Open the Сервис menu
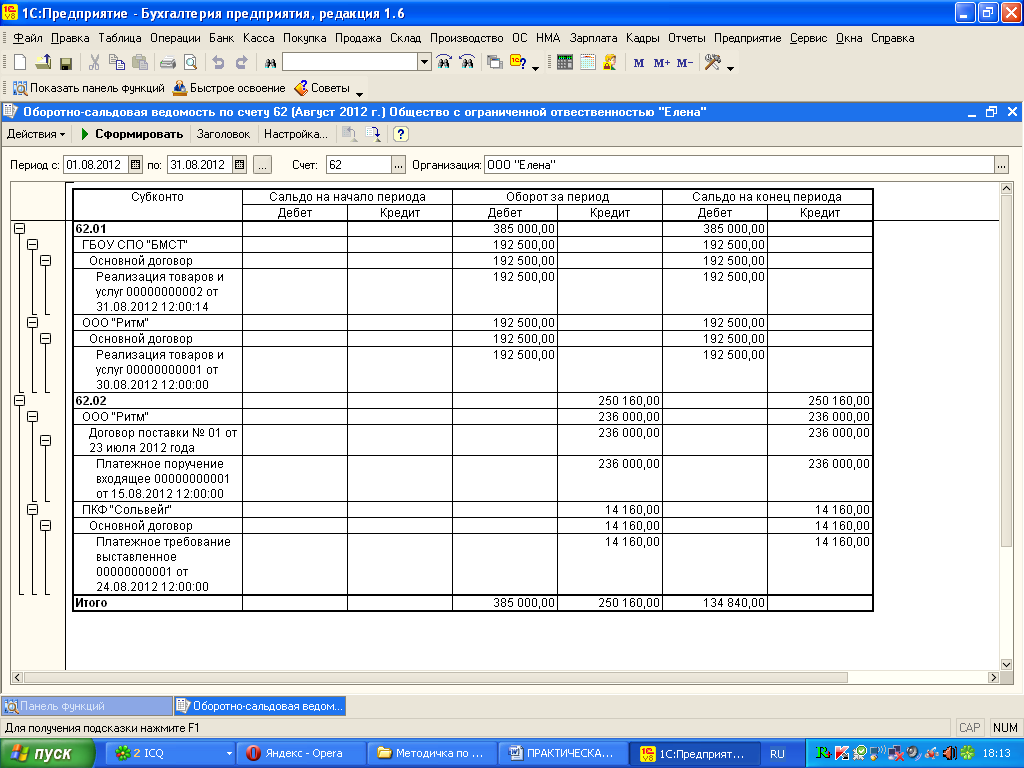Viewport: 1024px width, 768px height. tap(808, 38)
